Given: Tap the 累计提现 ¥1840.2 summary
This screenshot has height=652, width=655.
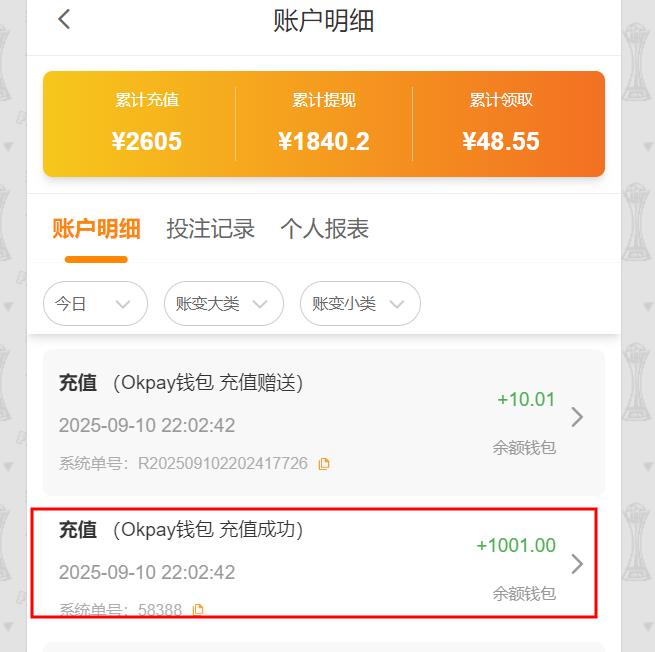Looking at the screenshot, I should 324,124.
